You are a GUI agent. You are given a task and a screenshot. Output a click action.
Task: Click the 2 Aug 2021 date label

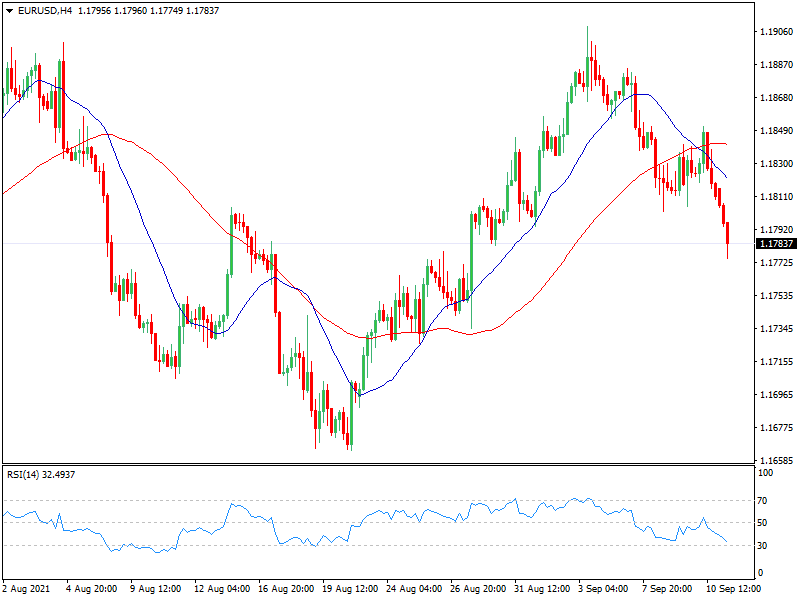pyautogui.click(x=26, y=587)
